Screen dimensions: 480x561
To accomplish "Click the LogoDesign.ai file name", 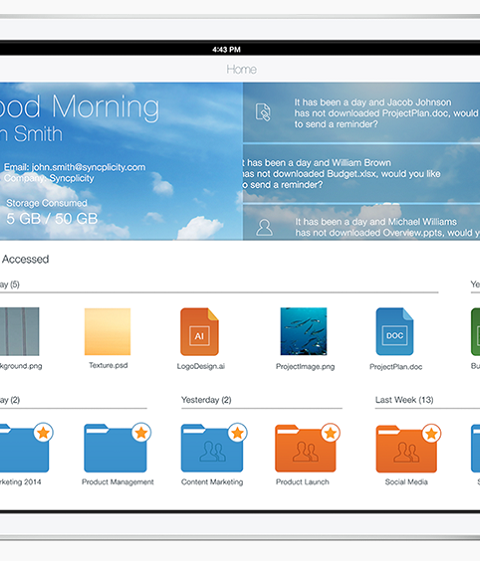I will (x=201, y=366).
